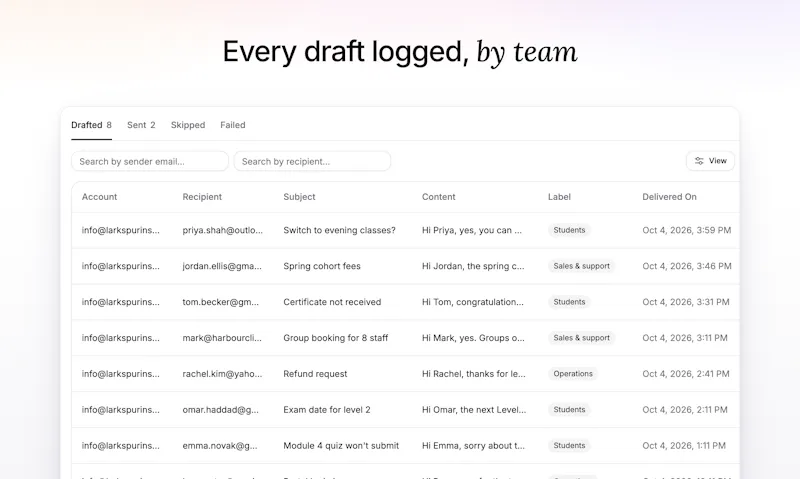Viewport: 800px width, 479px height.
Task: Click date Oct 4, 2026, 2:11 PM
Action: [685, 410]
